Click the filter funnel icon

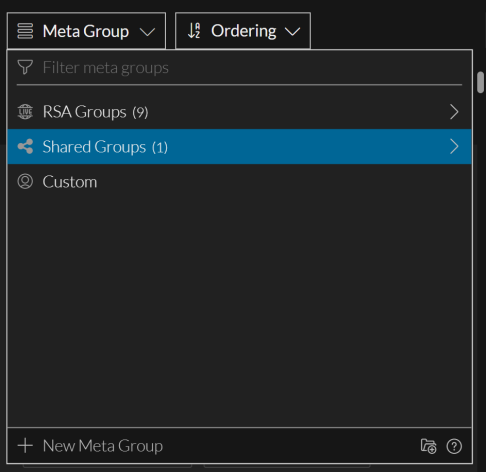click(x=25, y=67)
